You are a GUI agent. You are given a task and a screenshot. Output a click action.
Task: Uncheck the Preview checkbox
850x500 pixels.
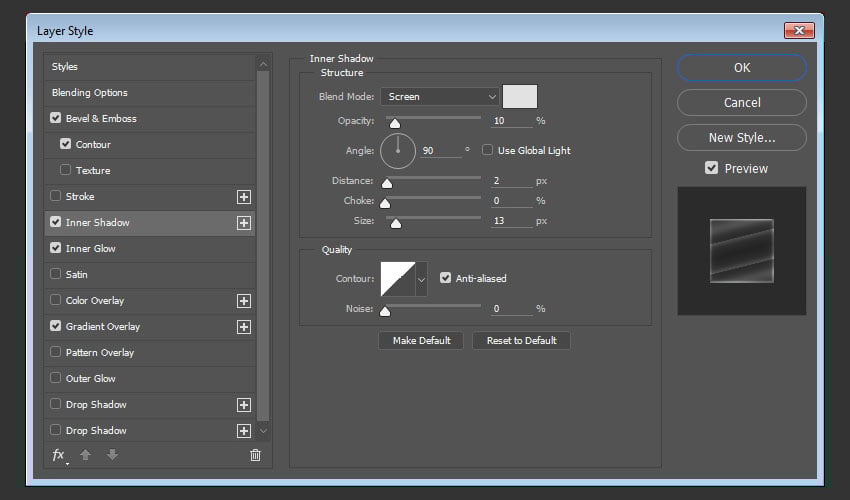[711, 168]
